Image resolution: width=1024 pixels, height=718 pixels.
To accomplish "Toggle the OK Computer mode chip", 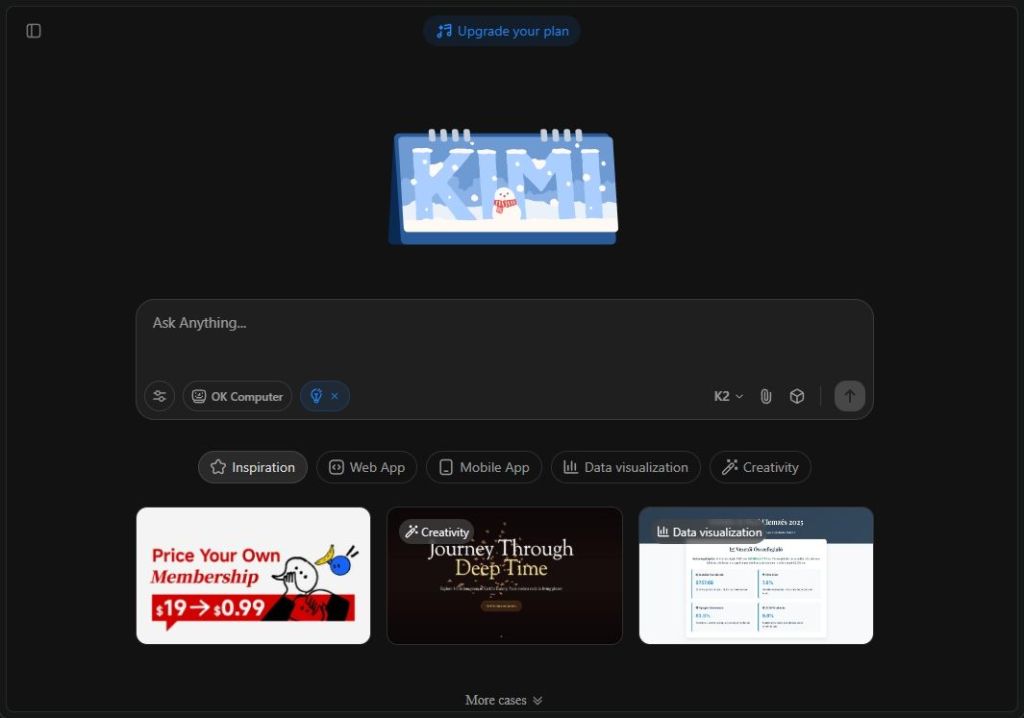I will pyautogui.click(x=237, y=396).
